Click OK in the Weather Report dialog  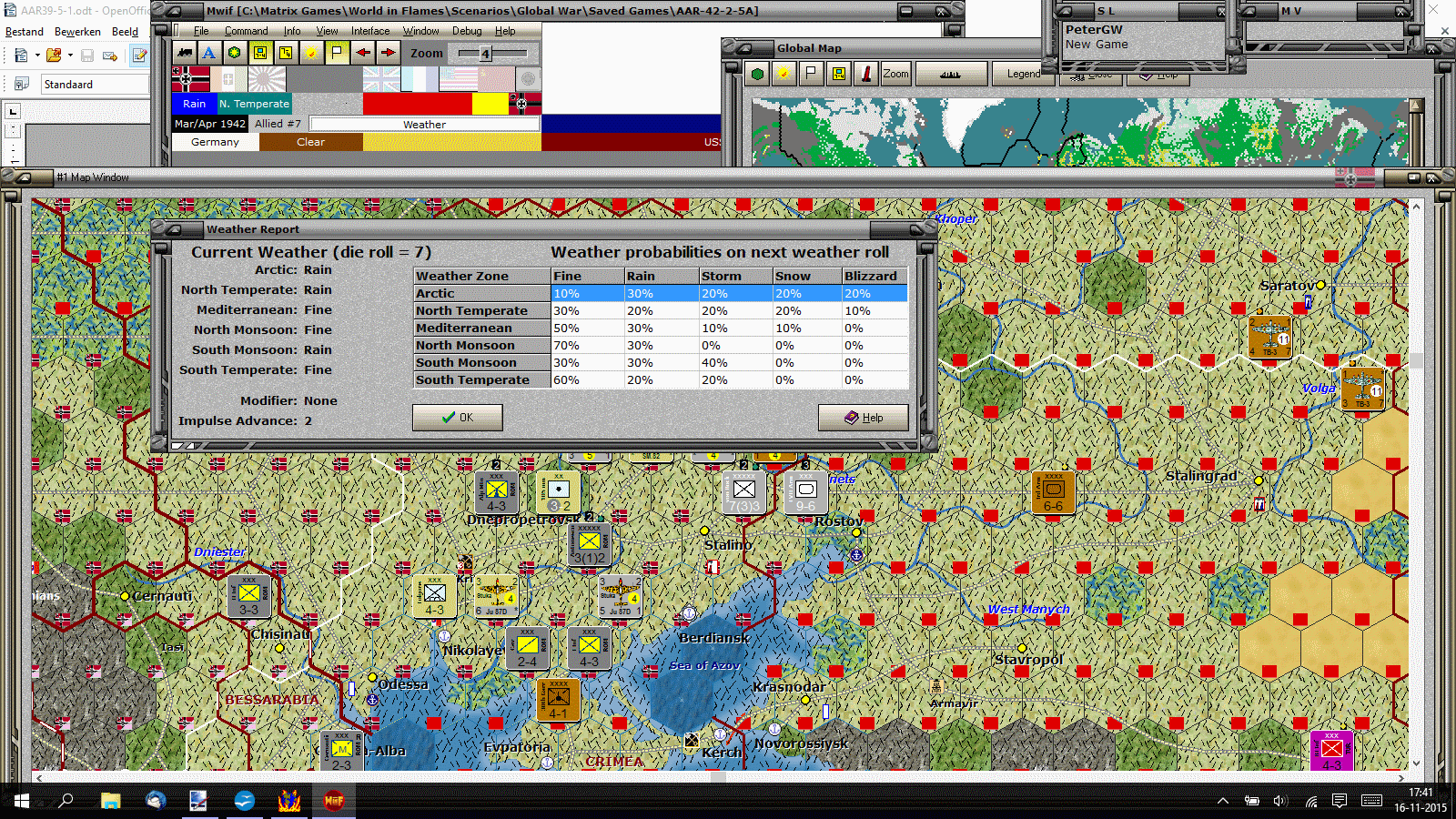click(x=458, y=417)
